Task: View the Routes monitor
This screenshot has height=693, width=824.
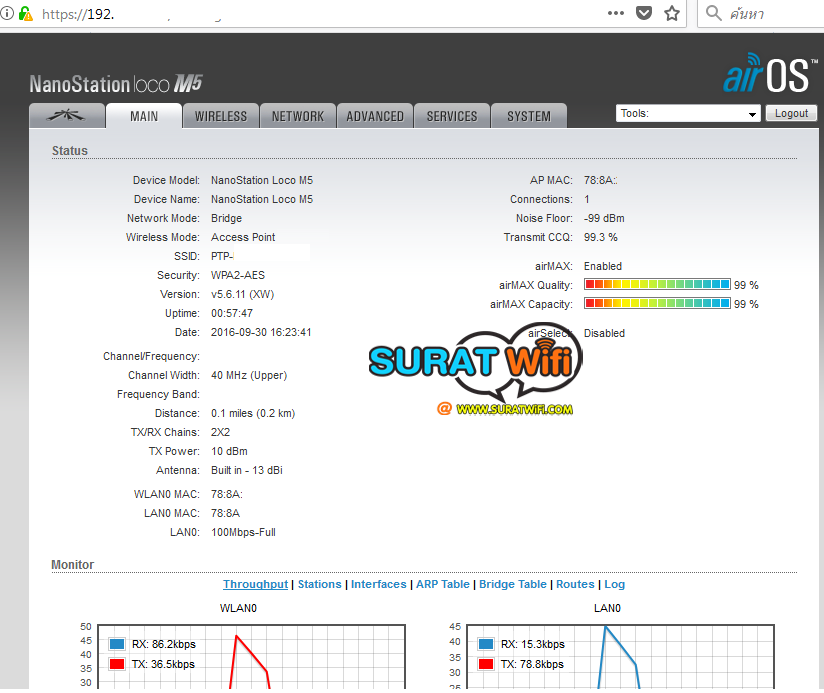Action: click(575, 584)
